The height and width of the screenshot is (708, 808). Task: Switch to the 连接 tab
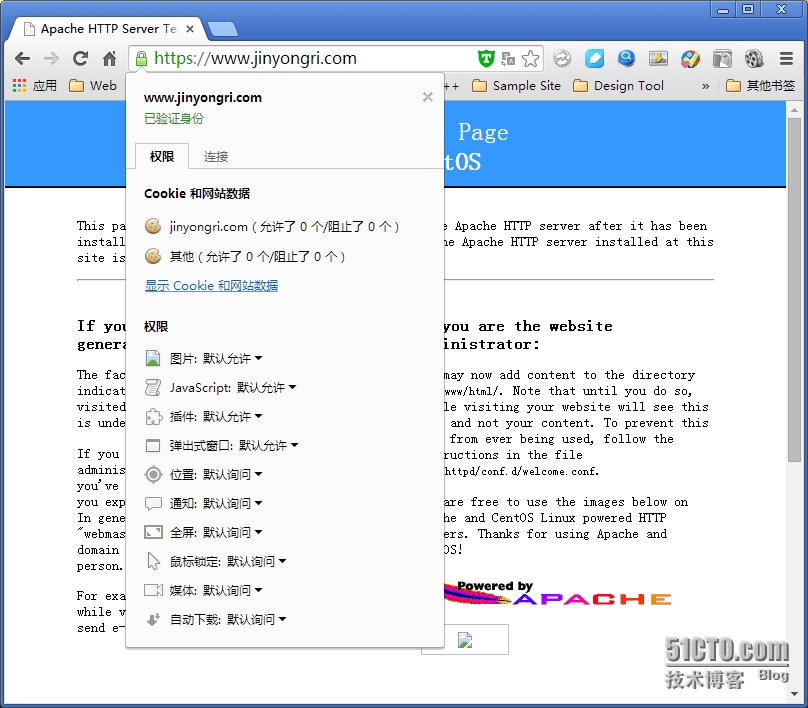click(x=216, y=156)
